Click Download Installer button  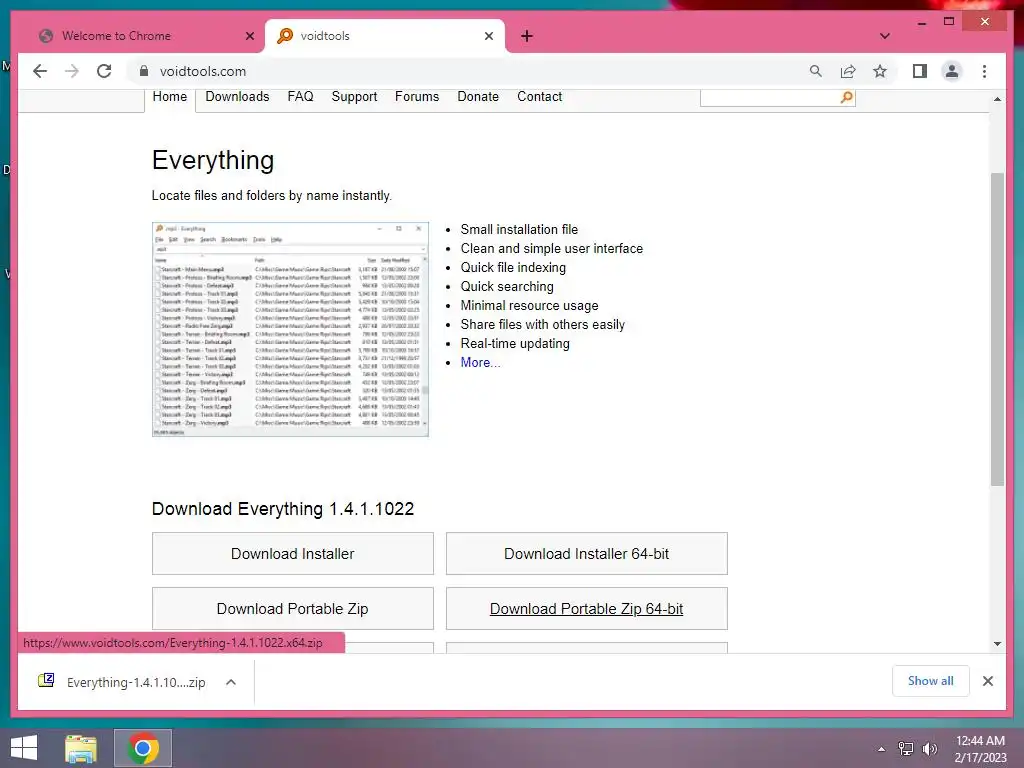[x=293, y=554]
